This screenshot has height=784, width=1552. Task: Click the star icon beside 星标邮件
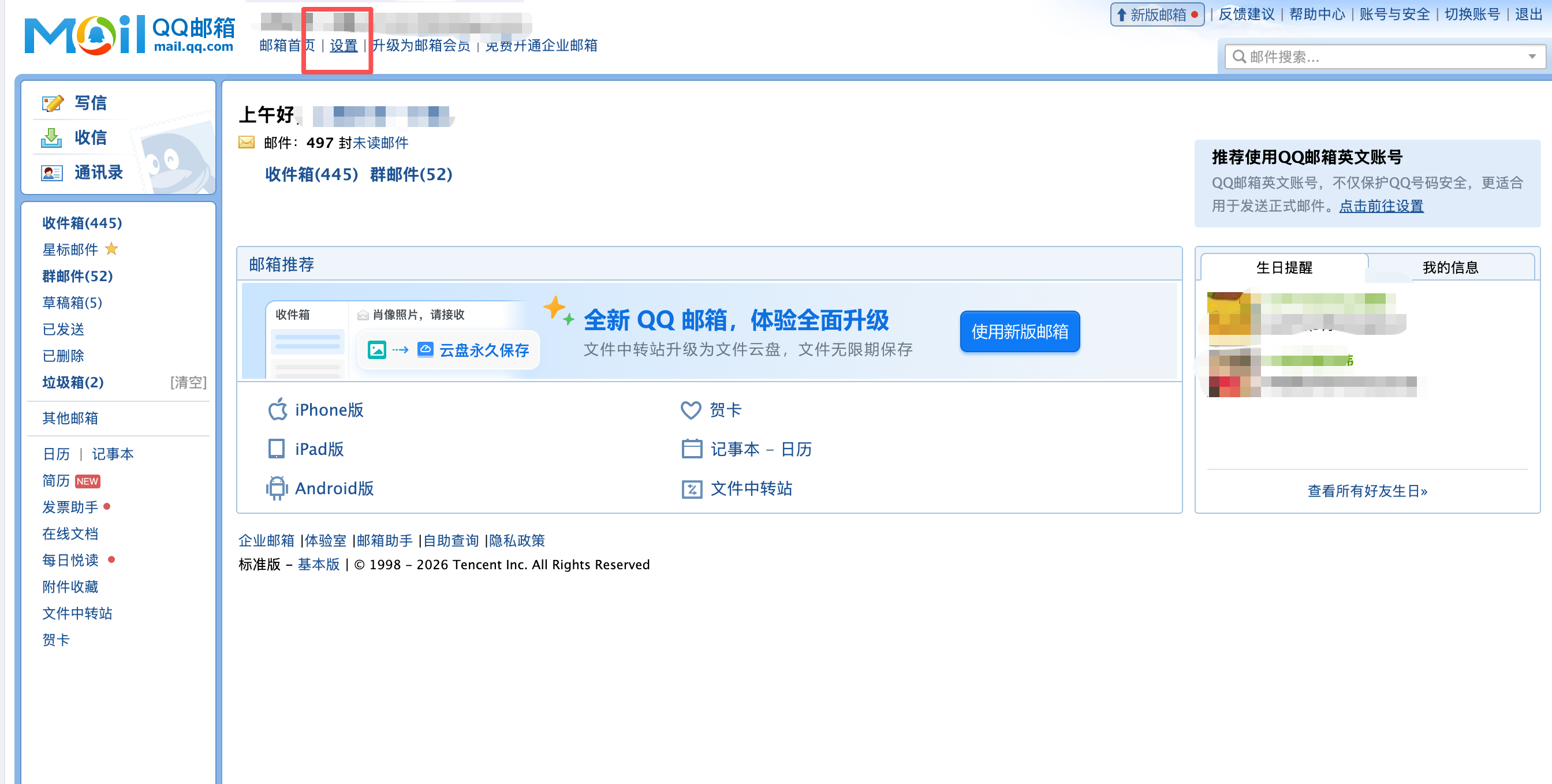[111, 249]
